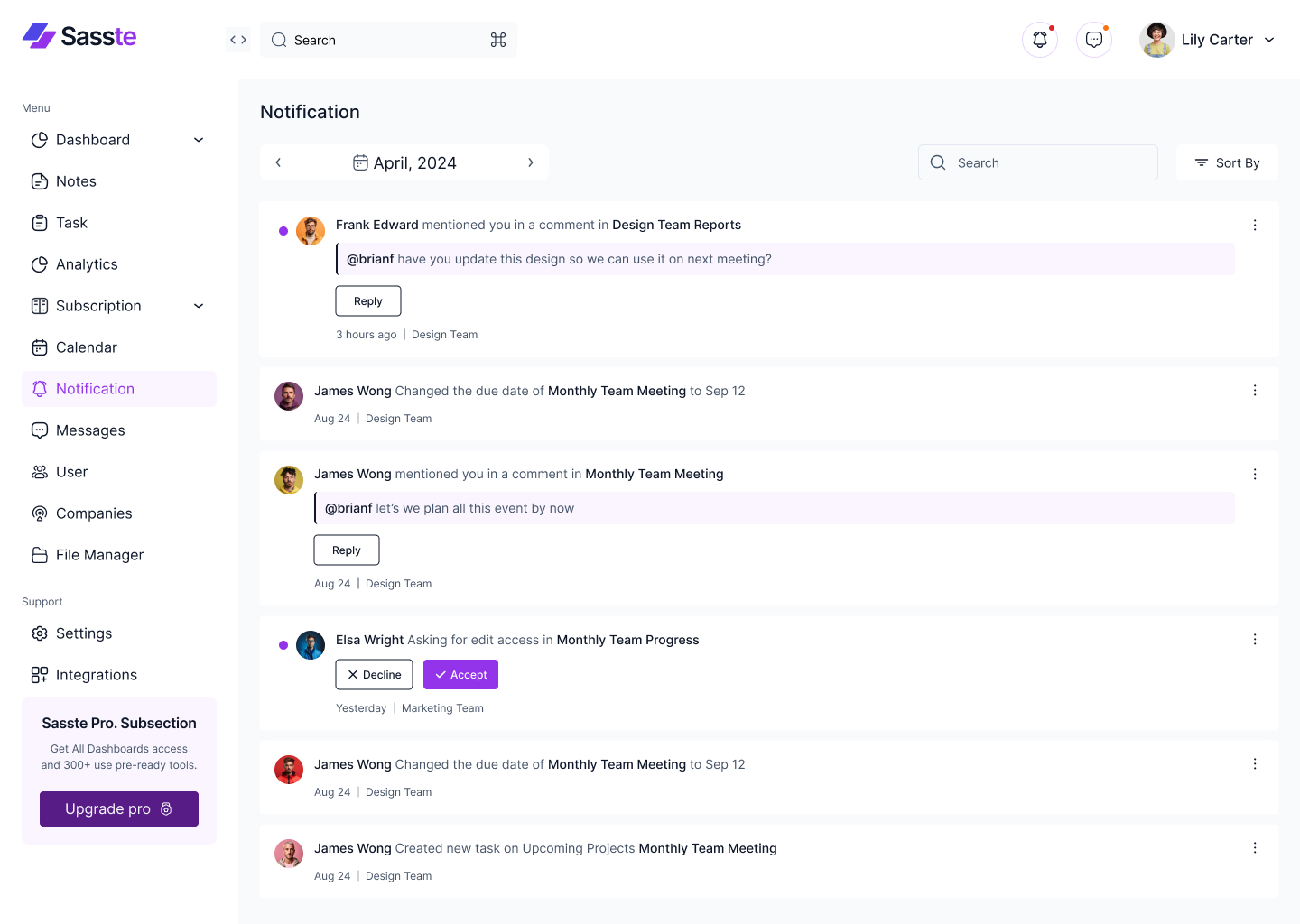The image size is (1300, 924).
Task: Decline the edit access request
Action: point(374,674)
